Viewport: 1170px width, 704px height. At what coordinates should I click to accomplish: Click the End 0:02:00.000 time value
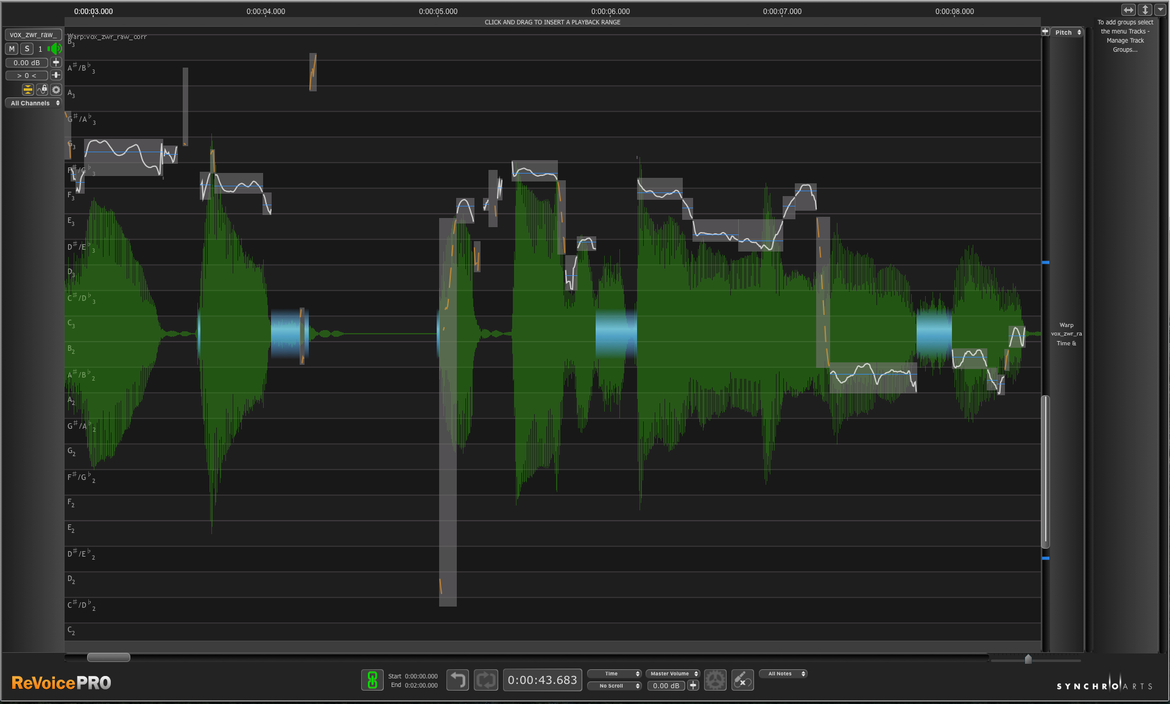coord(421,685)
